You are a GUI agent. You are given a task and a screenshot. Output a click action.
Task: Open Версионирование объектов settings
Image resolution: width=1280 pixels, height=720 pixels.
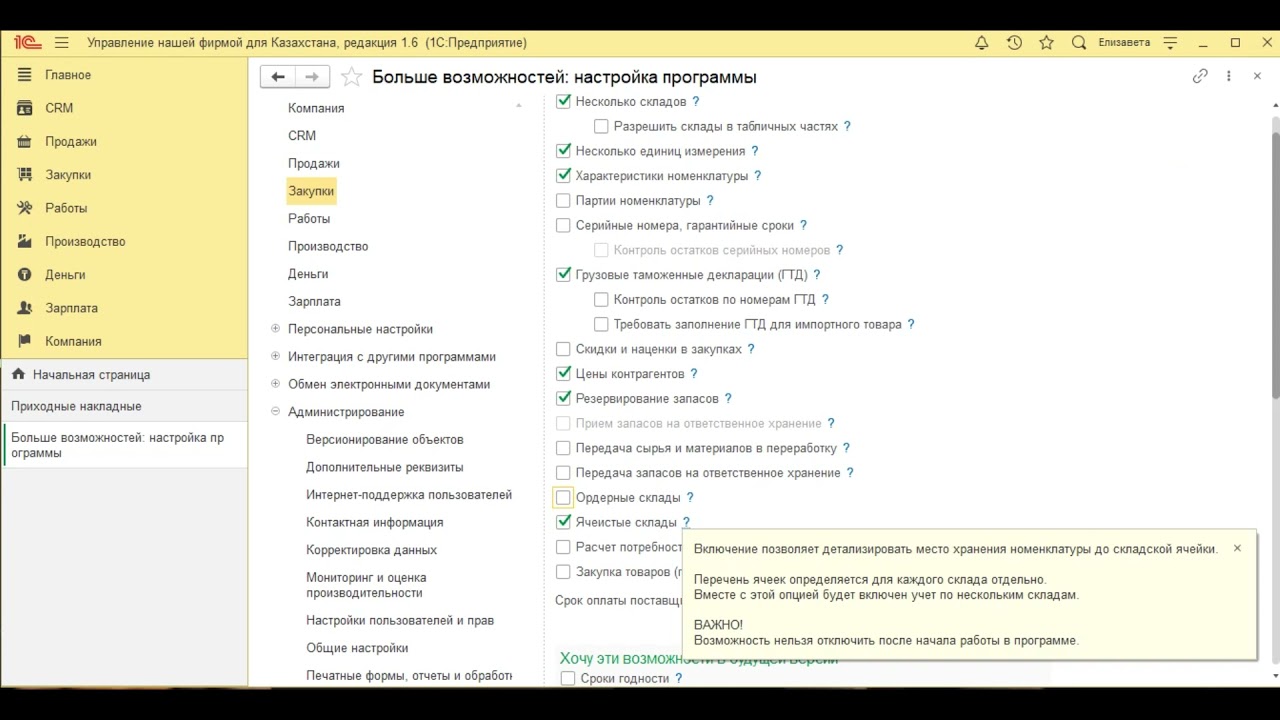[x=385, y=439]
